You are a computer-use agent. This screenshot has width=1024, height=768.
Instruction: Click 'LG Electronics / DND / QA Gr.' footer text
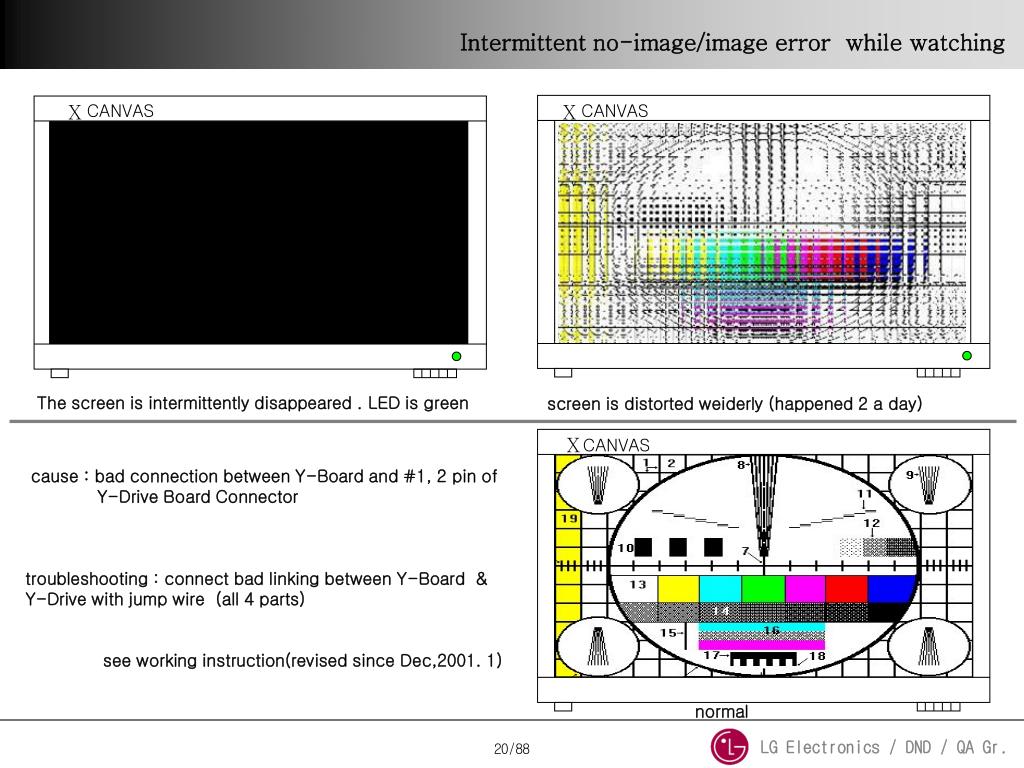(x=882, y=747)
